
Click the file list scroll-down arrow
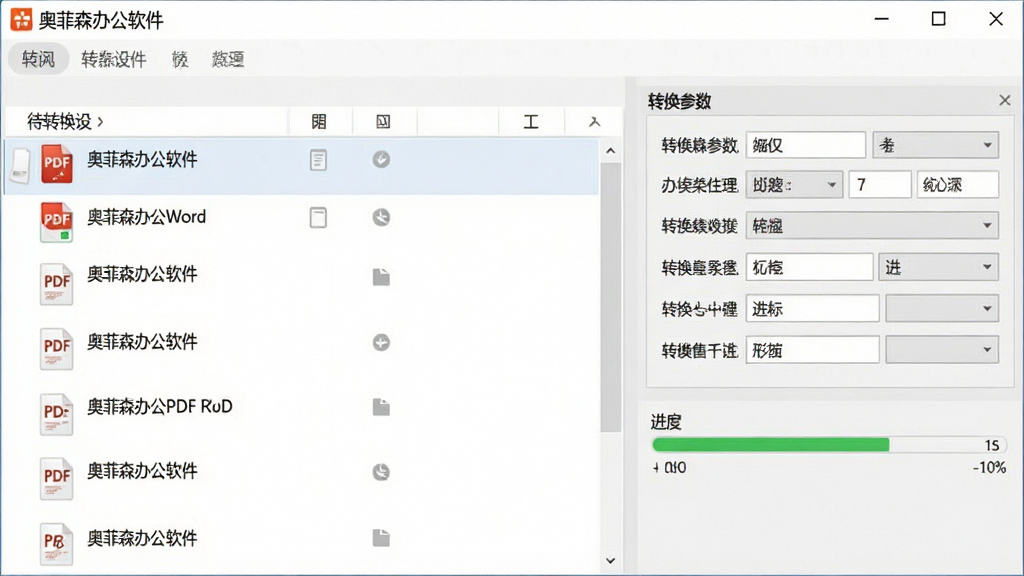[x=611, y=560]
